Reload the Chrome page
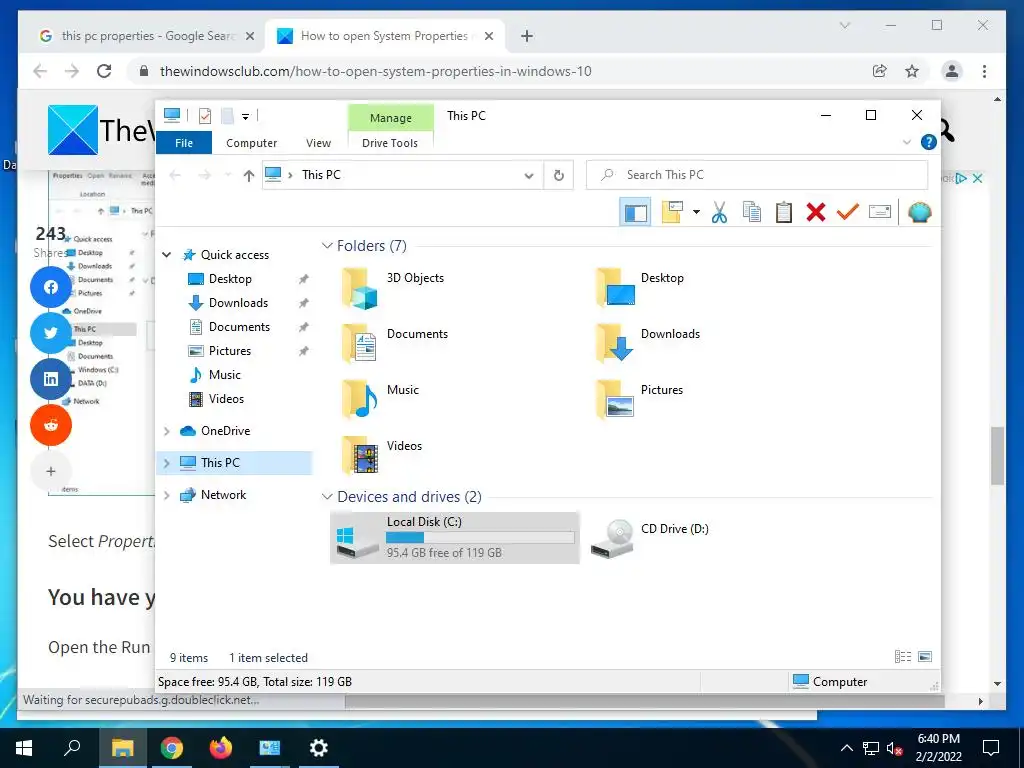The image size is (1024, 768). pos(104,71)
